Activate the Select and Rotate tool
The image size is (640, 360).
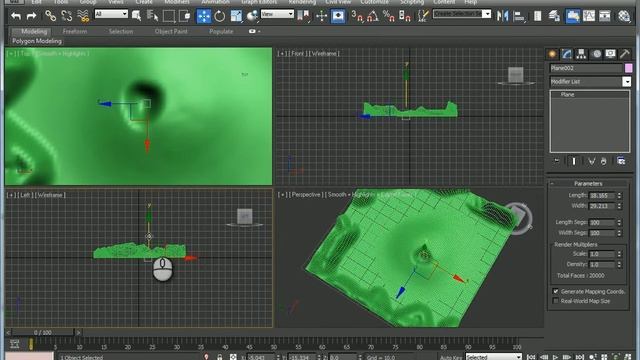[x=220, y=16]
